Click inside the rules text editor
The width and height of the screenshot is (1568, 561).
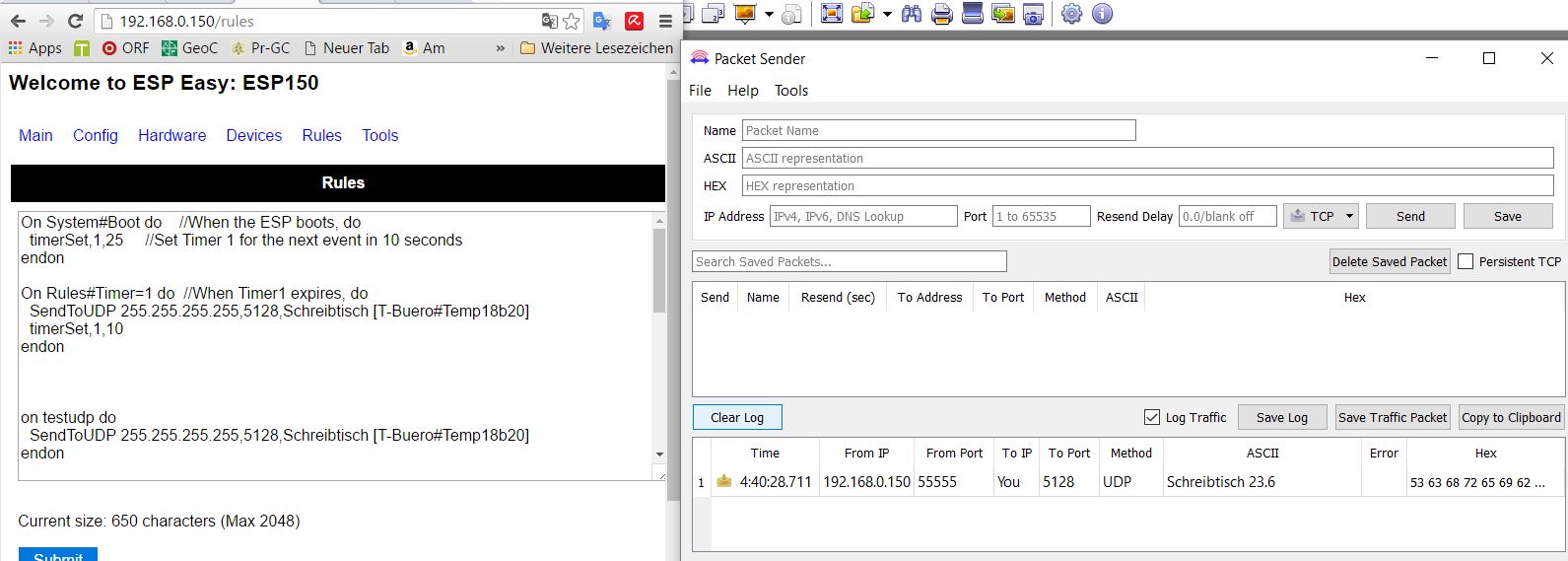(335, 346)
